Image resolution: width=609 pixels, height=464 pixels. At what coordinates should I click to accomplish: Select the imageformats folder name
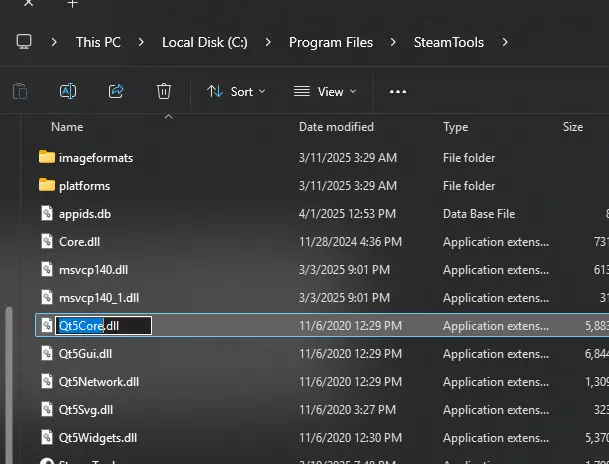pyautogui.click(x=96, y=158)
